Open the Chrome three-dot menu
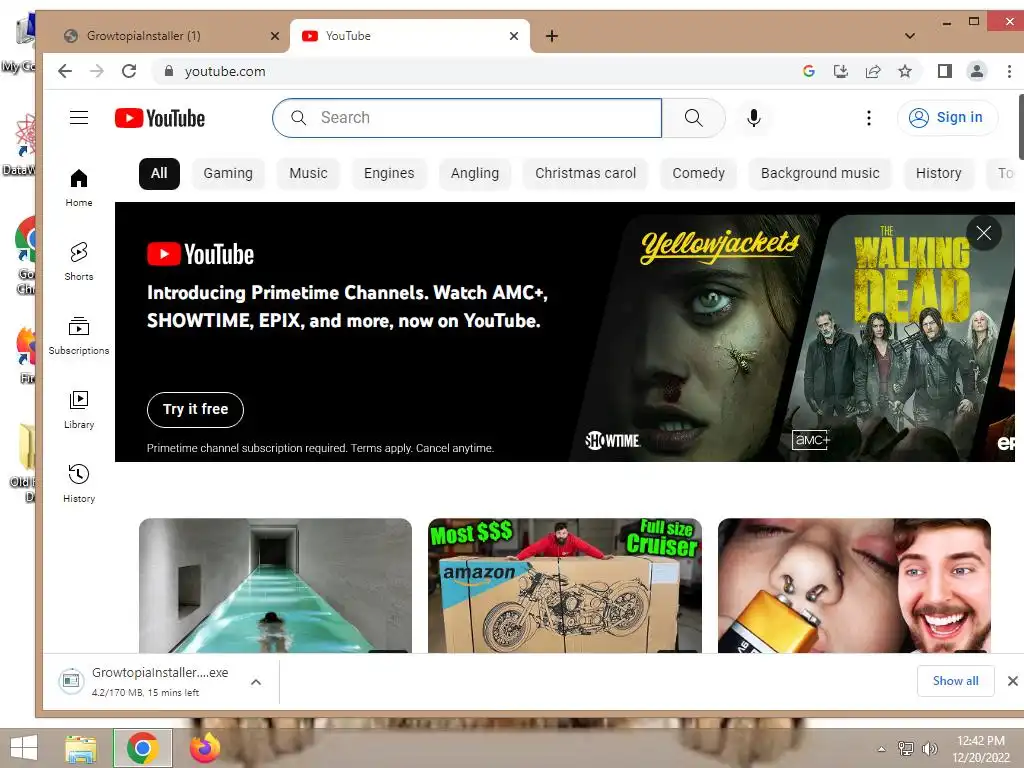The image size is (1024, 768). point(1009,71)
